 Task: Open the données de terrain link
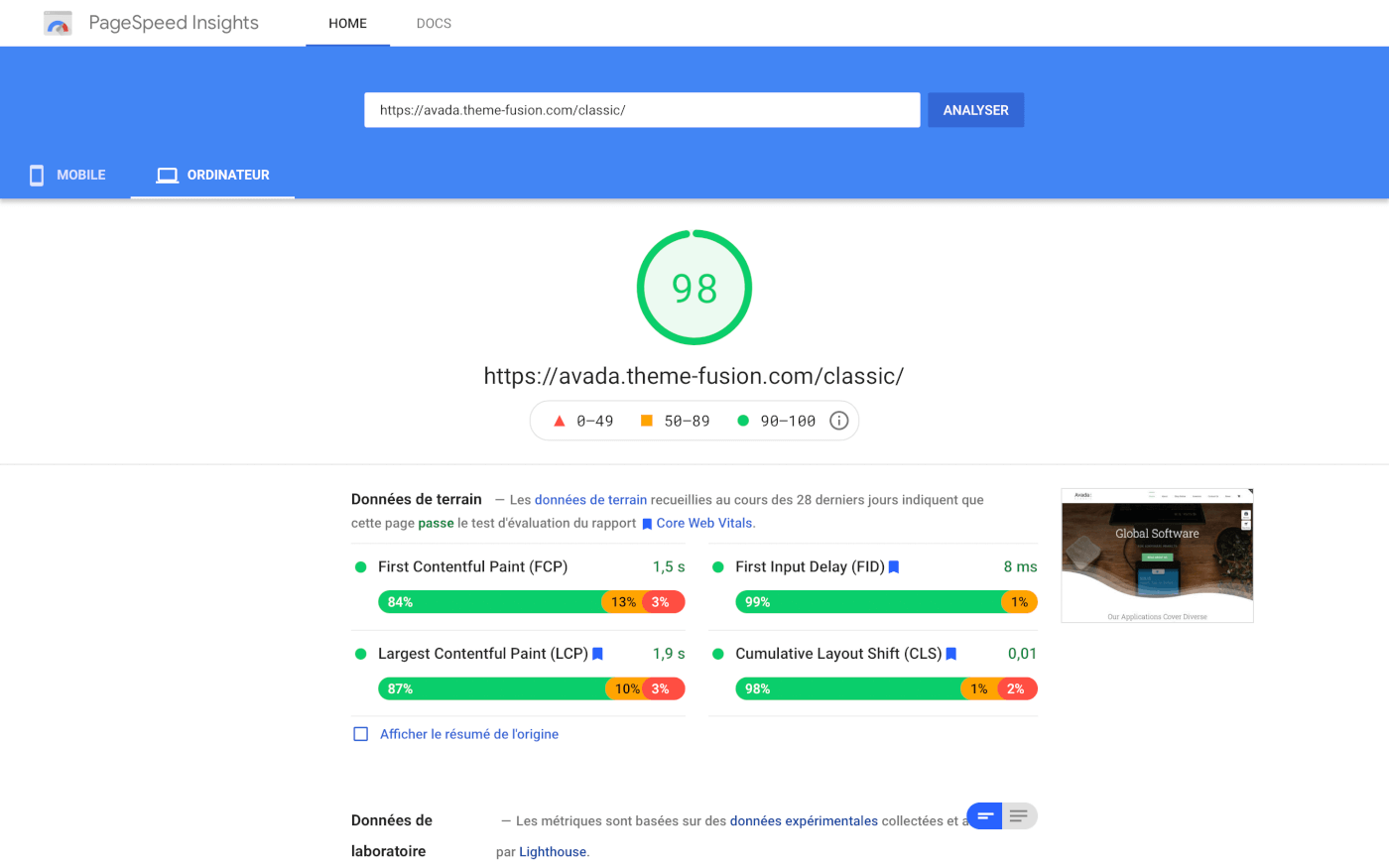pyautogui.click(x=590, y=500)
